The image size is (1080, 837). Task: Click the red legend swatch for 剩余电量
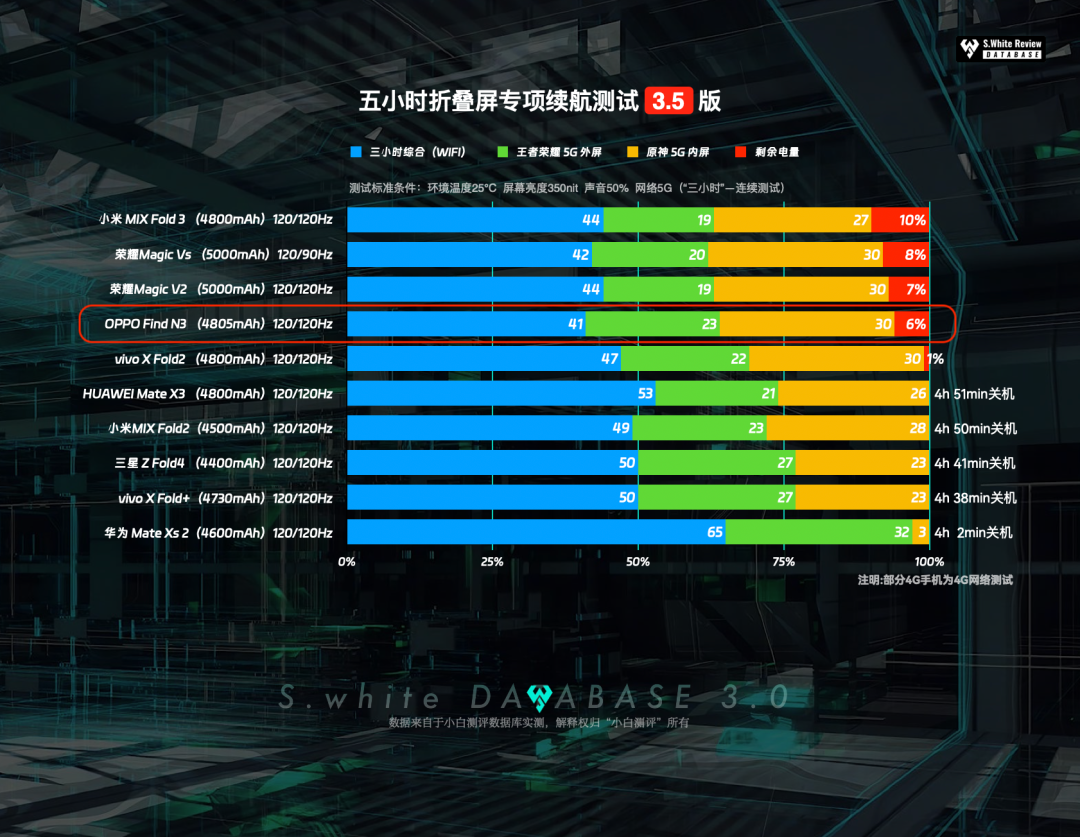pos(740,152)
